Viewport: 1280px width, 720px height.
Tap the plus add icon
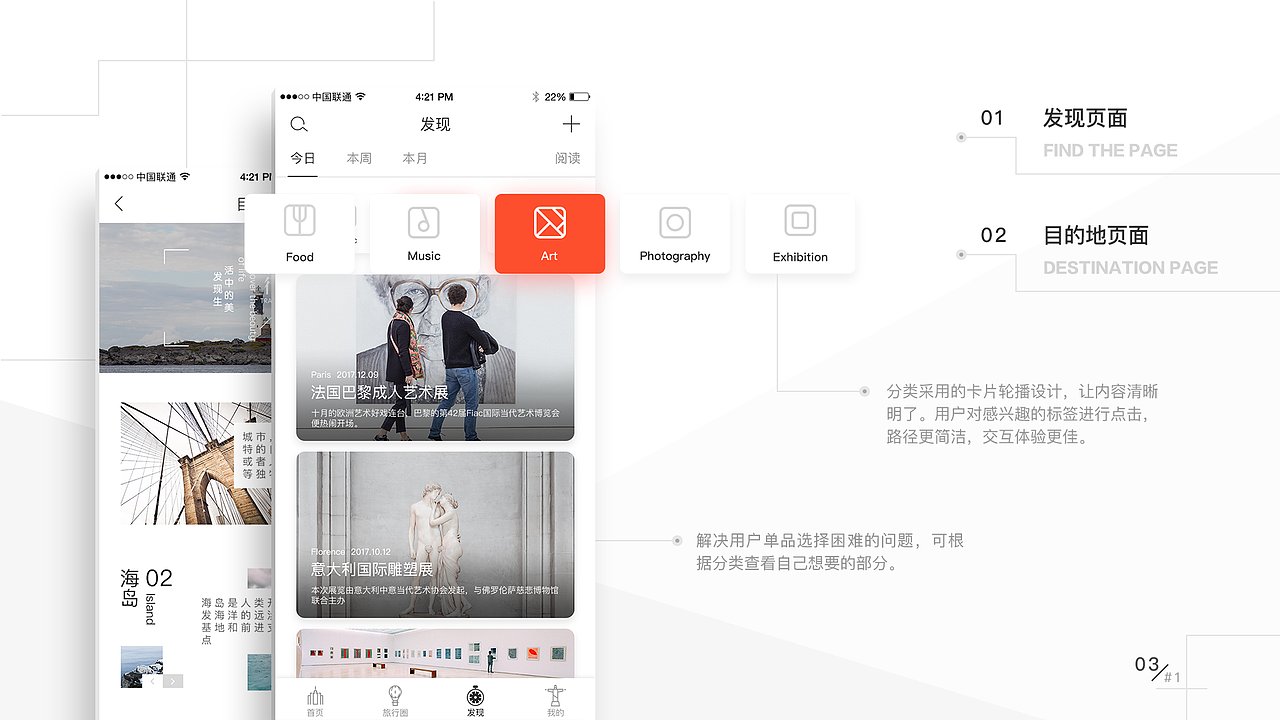571,124
